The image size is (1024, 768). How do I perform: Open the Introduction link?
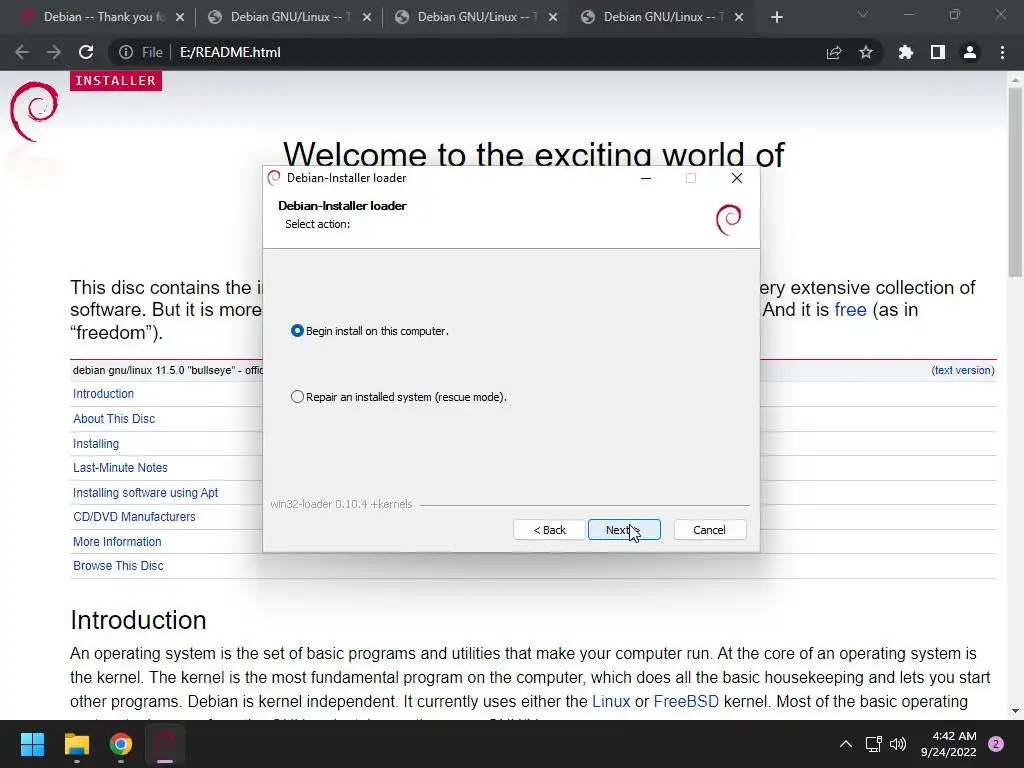pyautogui.click(x=103, y=394)
